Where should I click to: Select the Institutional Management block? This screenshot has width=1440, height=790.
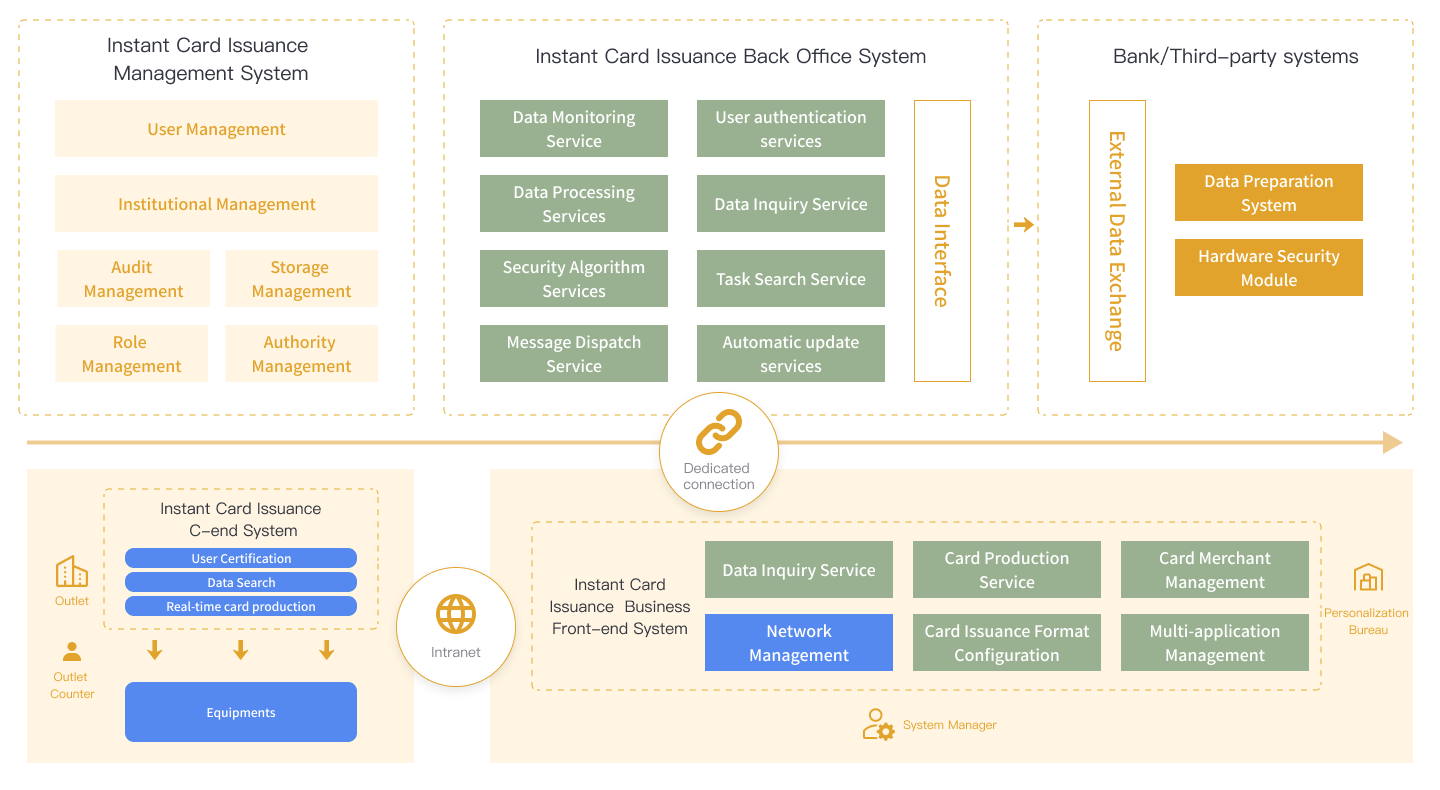(216, 204)
